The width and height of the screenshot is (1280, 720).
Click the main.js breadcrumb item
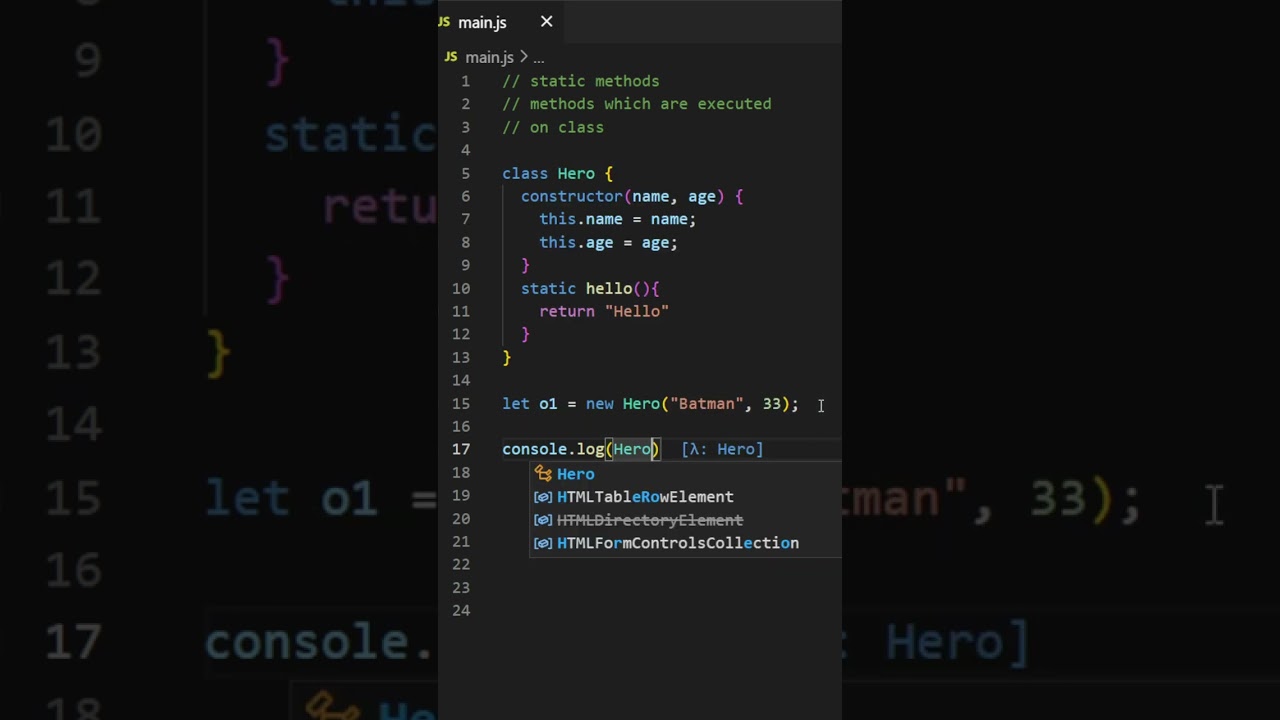pos(489,58)
